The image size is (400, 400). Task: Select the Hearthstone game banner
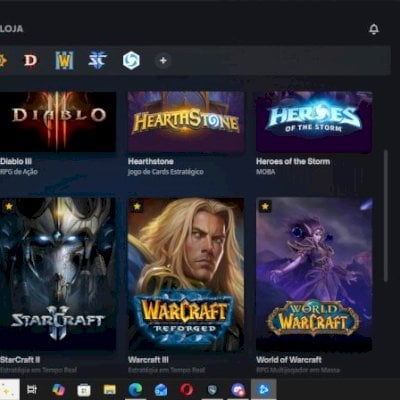point(186,122)
